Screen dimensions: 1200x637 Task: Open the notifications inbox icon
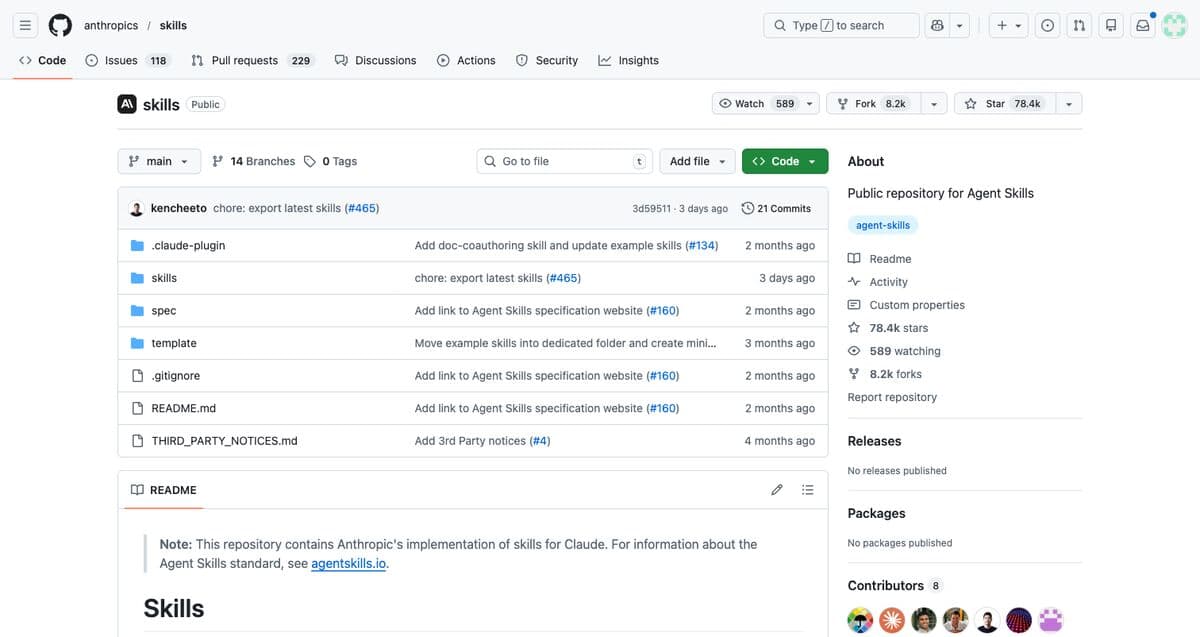tap(1142, 26)
